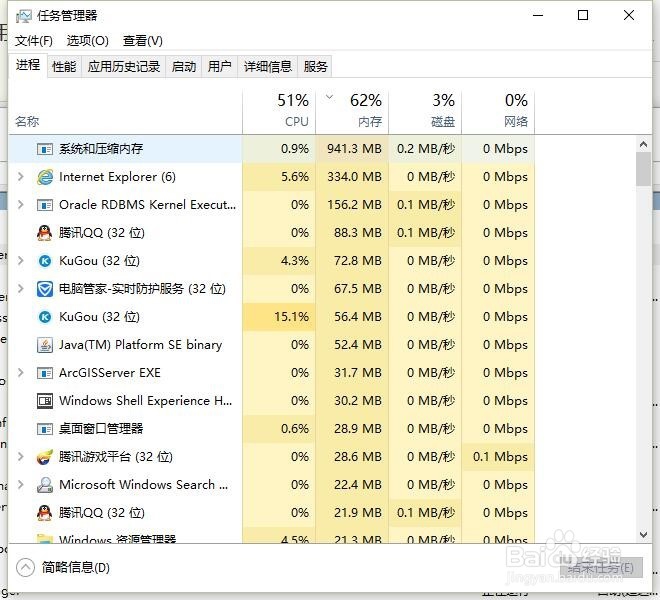Click the 桌面窗口管理器 process icon
The image size is (660, 600).
[x=45, y=429]
